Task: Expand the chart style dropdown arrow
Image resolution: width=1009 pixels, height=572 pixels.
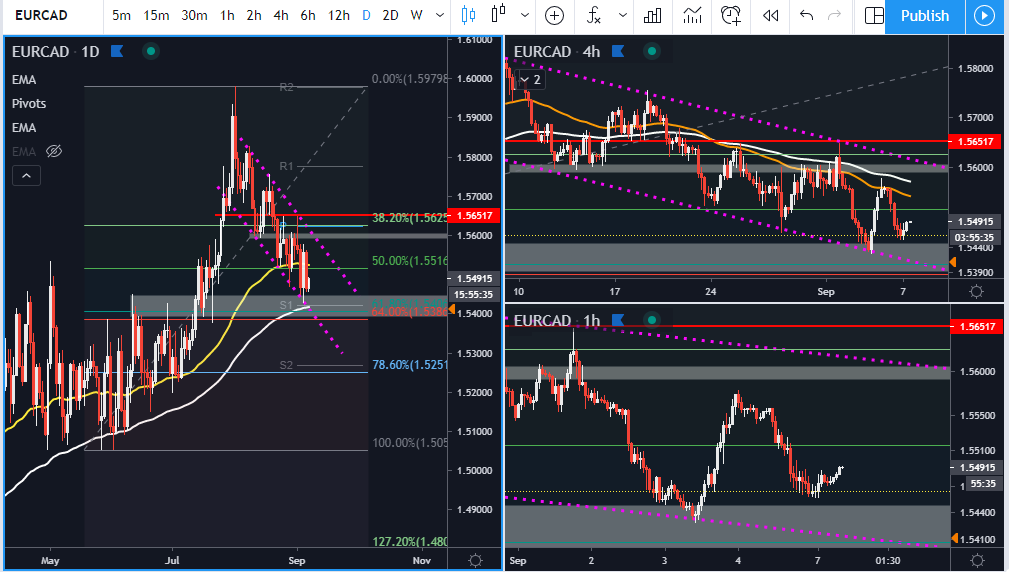Action: coord(525,15)
